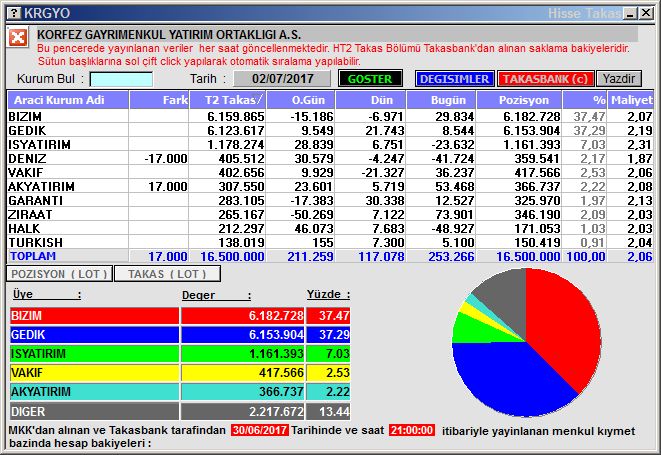
Task: Click ZIRAAT O.Gün value -50.269
Action: click(x=312, y=214)
